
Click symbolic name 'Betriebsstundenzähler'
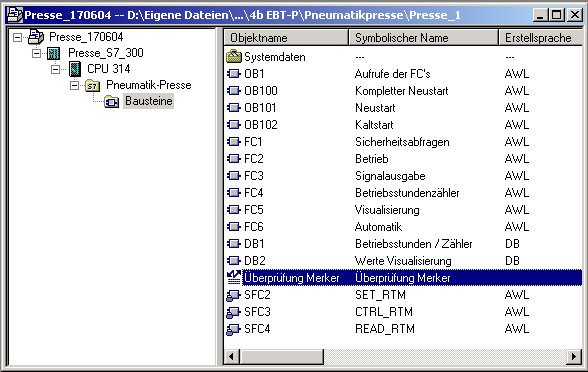(x=407, y=193)
